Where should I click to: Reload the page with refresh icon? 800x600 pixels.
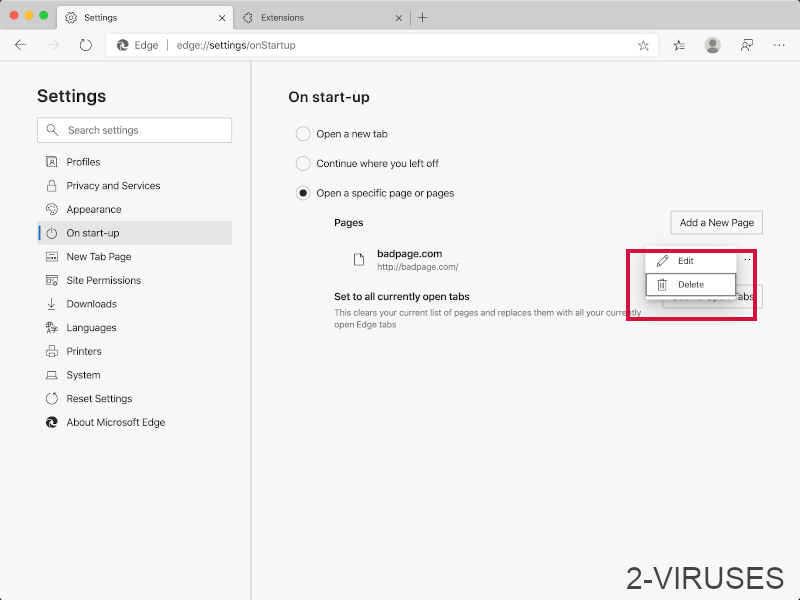point(86,45)
